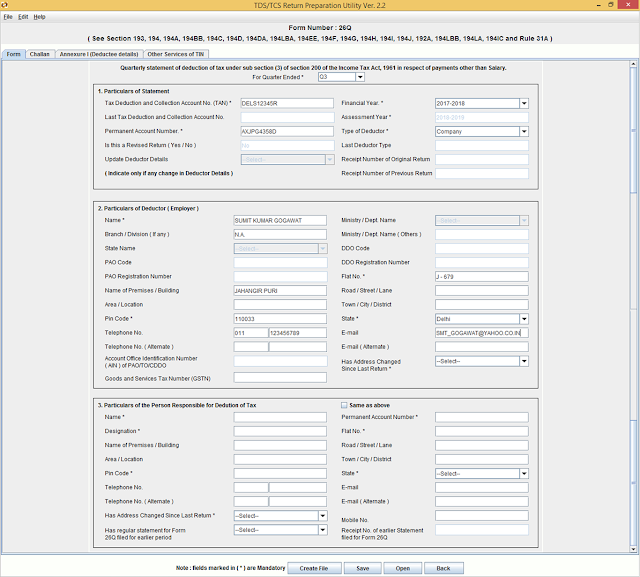This screenshot has width=640, height=577.
Task: Click the deductor Area / Location field
Action: tap(280, 305)
